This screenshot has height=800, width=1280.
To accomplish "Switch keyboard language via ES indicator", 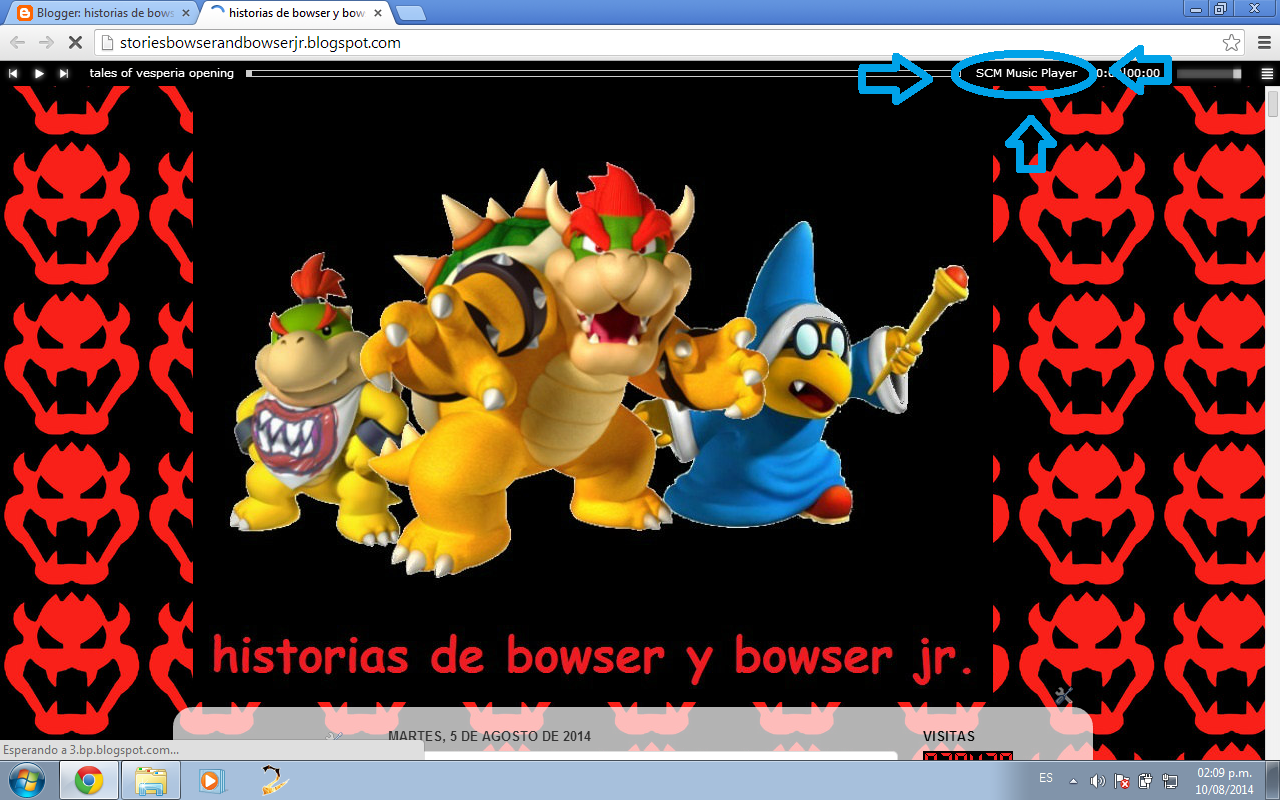I will pos(1046,778).
